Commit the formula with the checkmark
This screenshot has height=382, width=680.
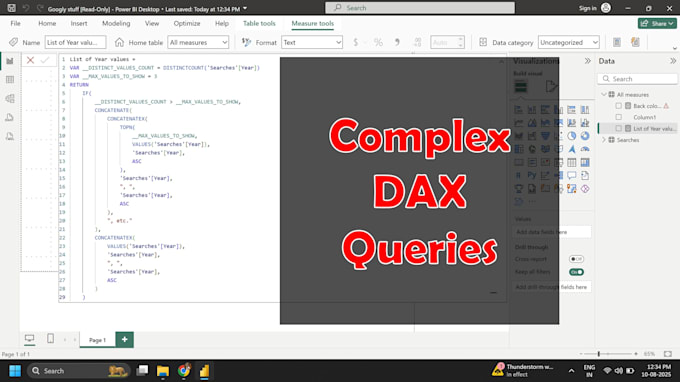coord(45,60)
